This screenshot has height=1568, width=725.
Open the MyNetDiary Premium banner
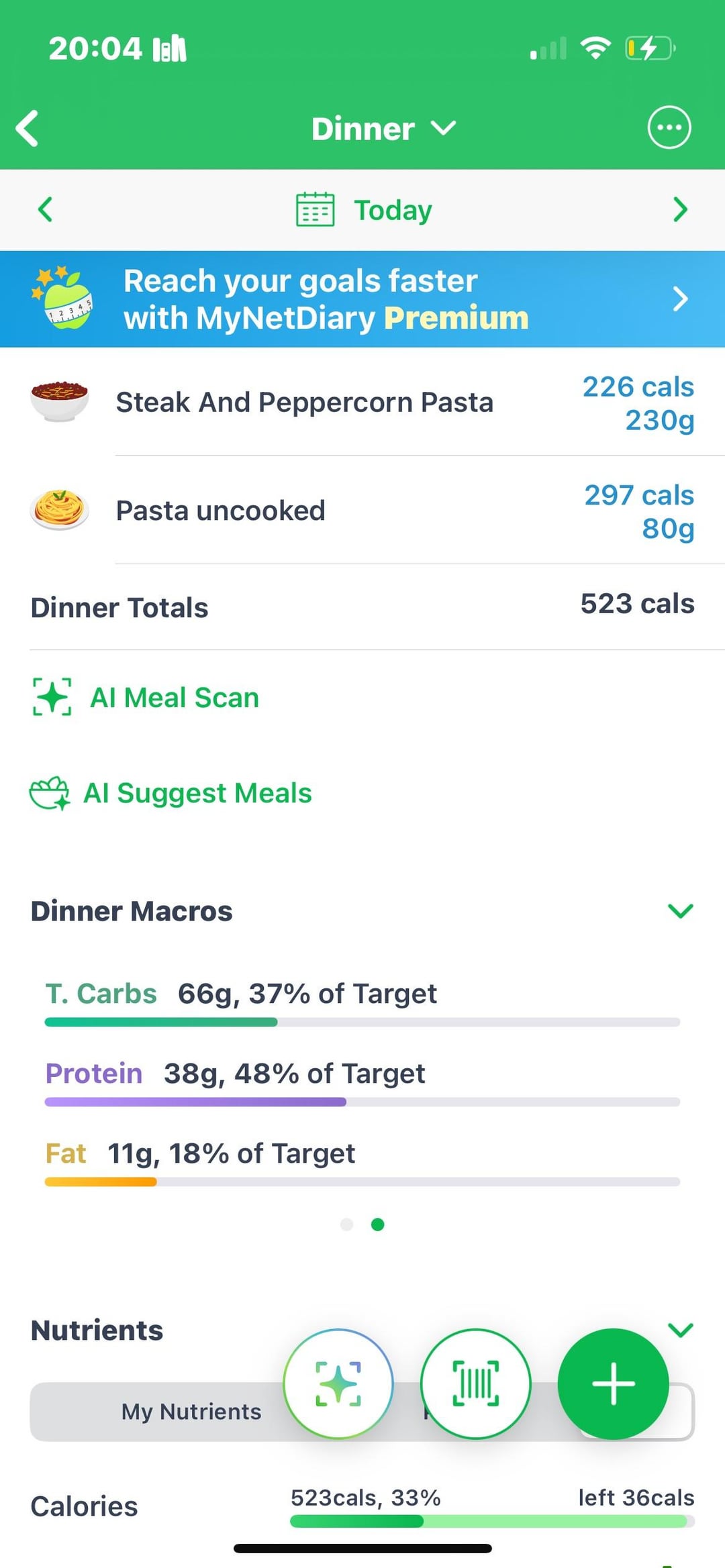362,299
